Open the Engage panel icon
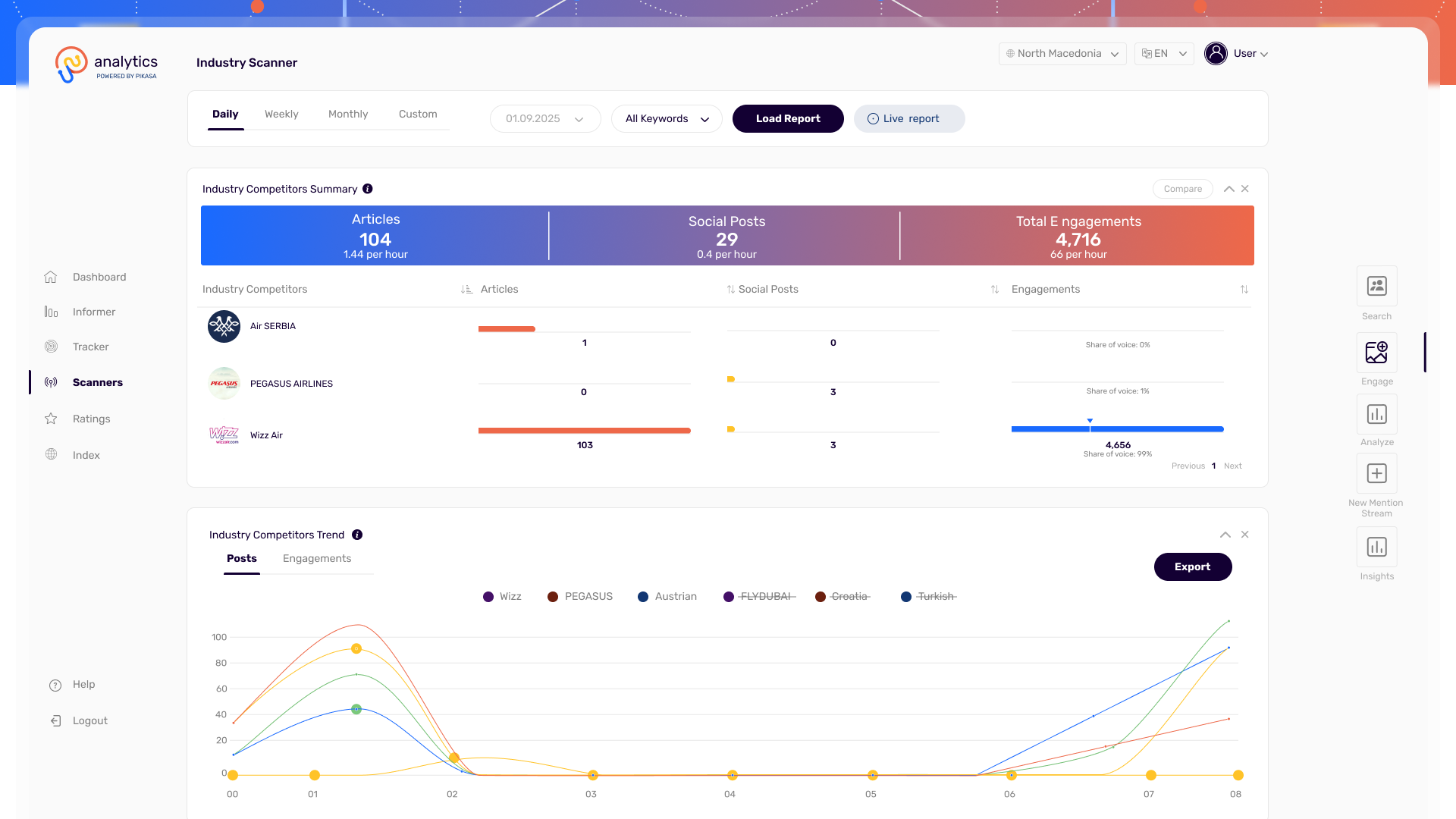 coord(1376,353)
